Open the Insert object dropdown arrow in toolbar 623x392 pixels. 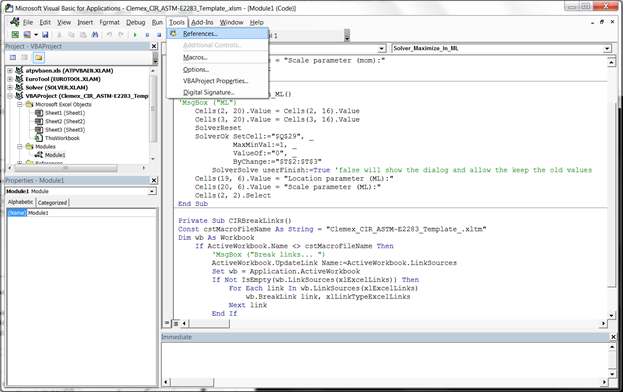36,35
